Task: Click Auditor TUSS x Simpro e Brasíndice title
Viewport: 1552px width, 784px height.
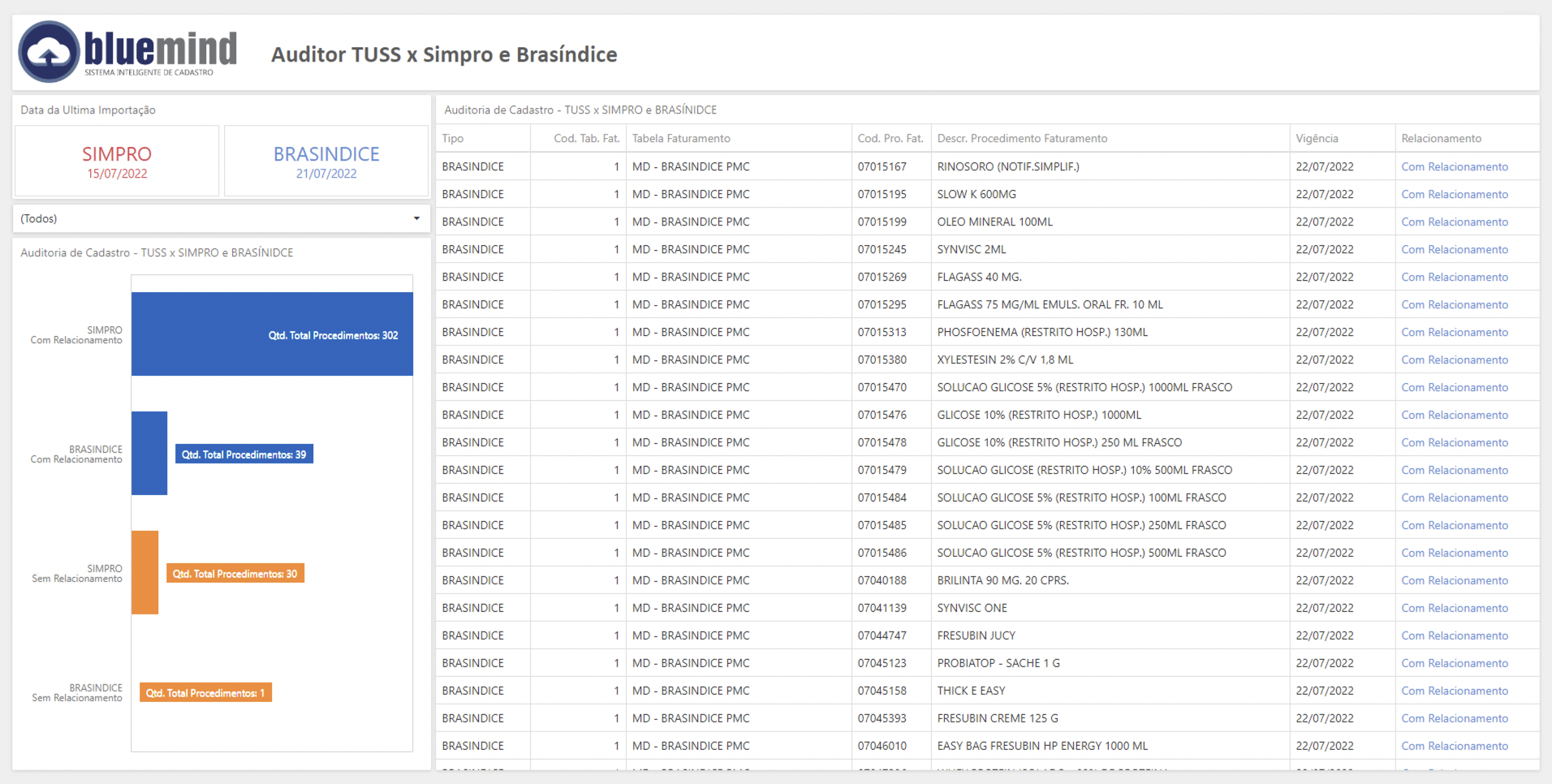Action: click(444, 54)
